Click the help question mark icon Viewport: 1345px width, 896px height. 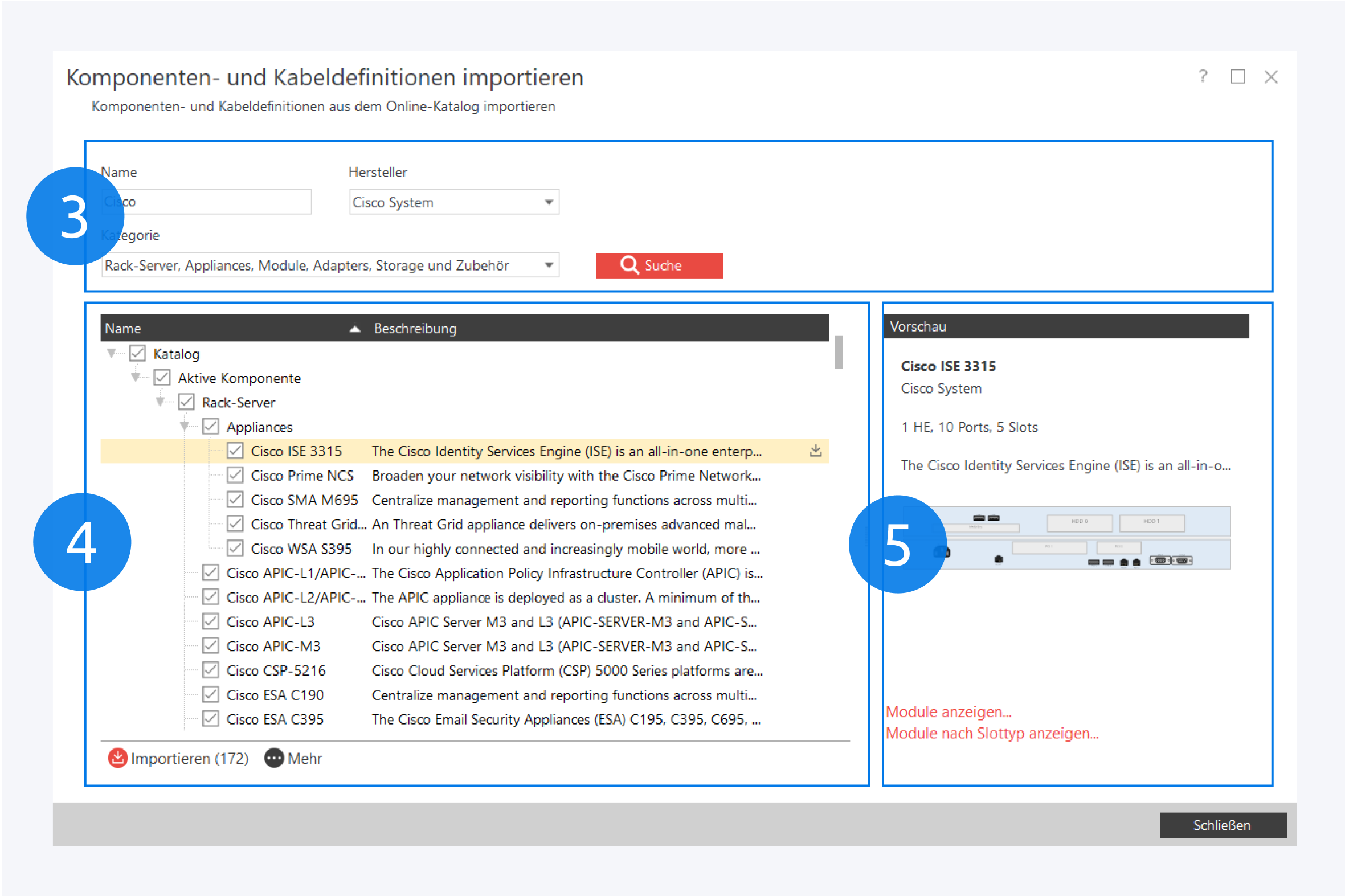(1203, 76)
